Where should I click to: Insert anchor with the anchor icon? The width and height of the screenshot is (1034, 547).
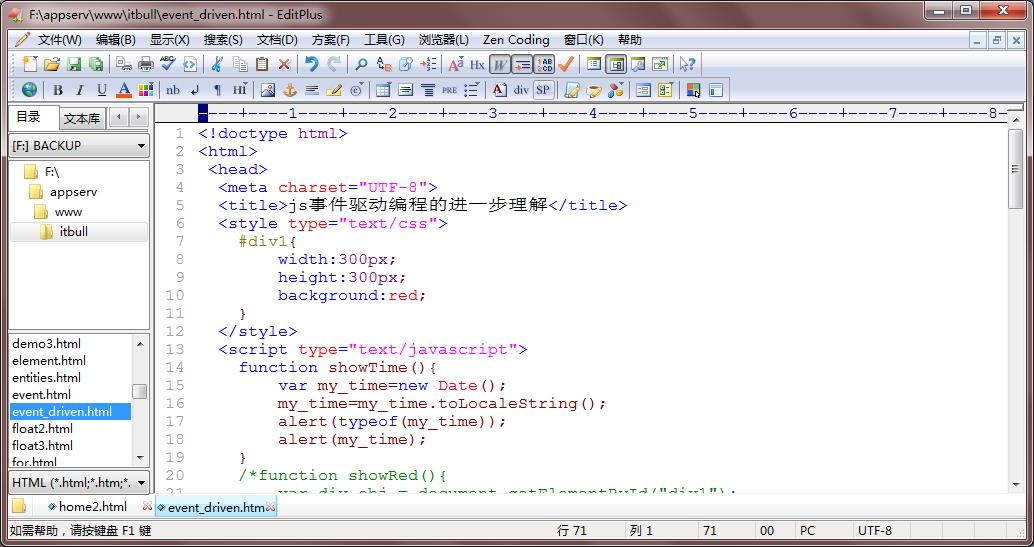pyautogui.click(x=290, y=90)
